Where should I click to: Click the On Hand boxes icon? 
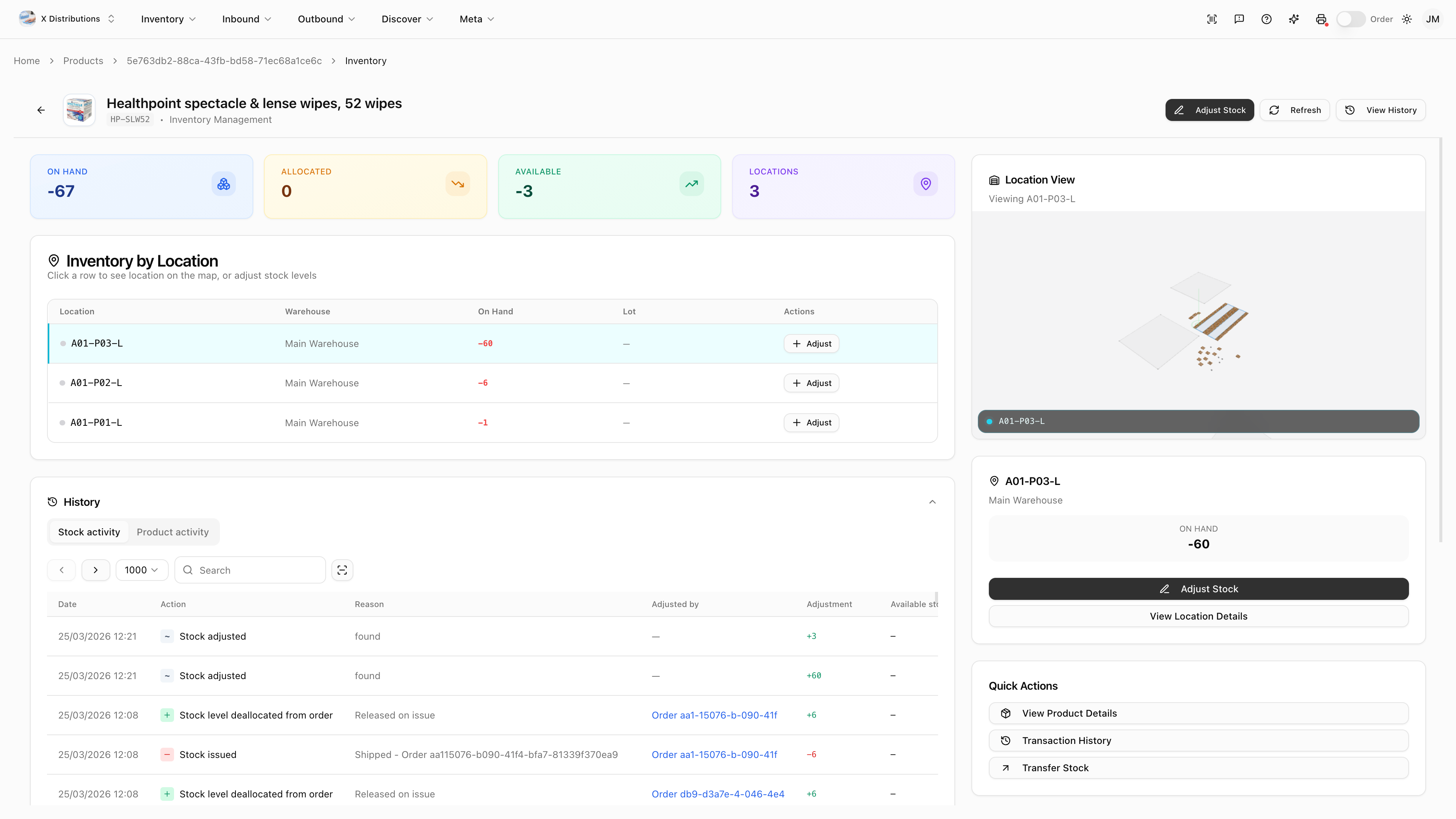(x=224, y=184)
